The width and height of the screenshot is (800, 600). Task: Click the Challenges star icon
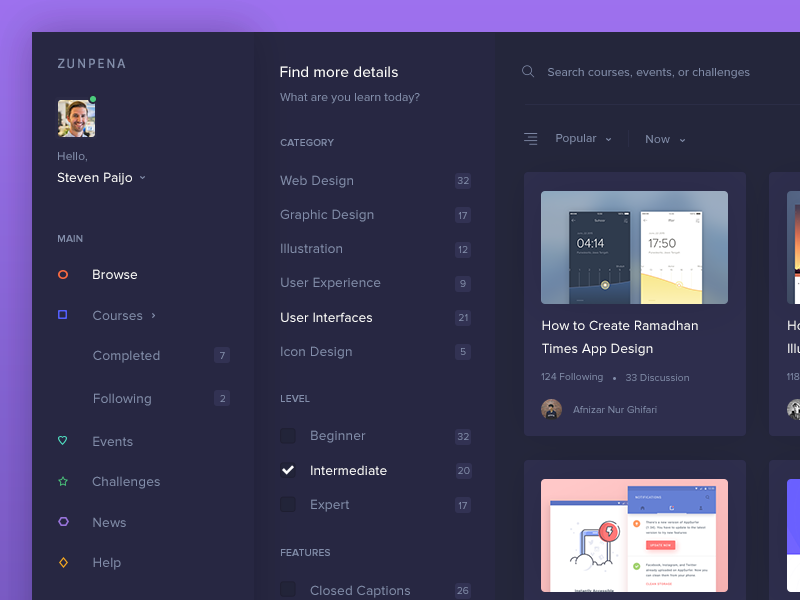pos(63,482)
